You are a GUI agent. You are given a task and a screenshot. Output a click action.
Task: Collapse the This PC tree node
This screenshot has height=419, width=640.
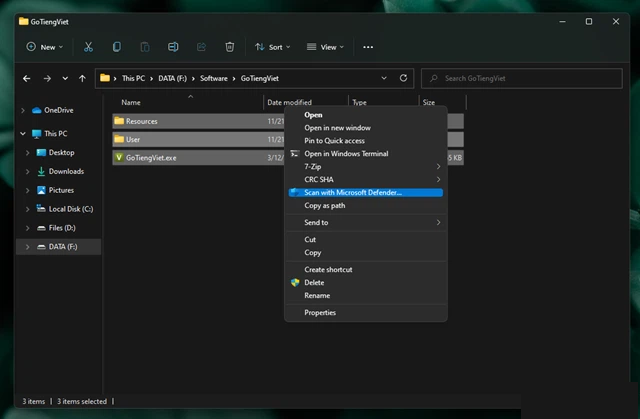point(23,133)
